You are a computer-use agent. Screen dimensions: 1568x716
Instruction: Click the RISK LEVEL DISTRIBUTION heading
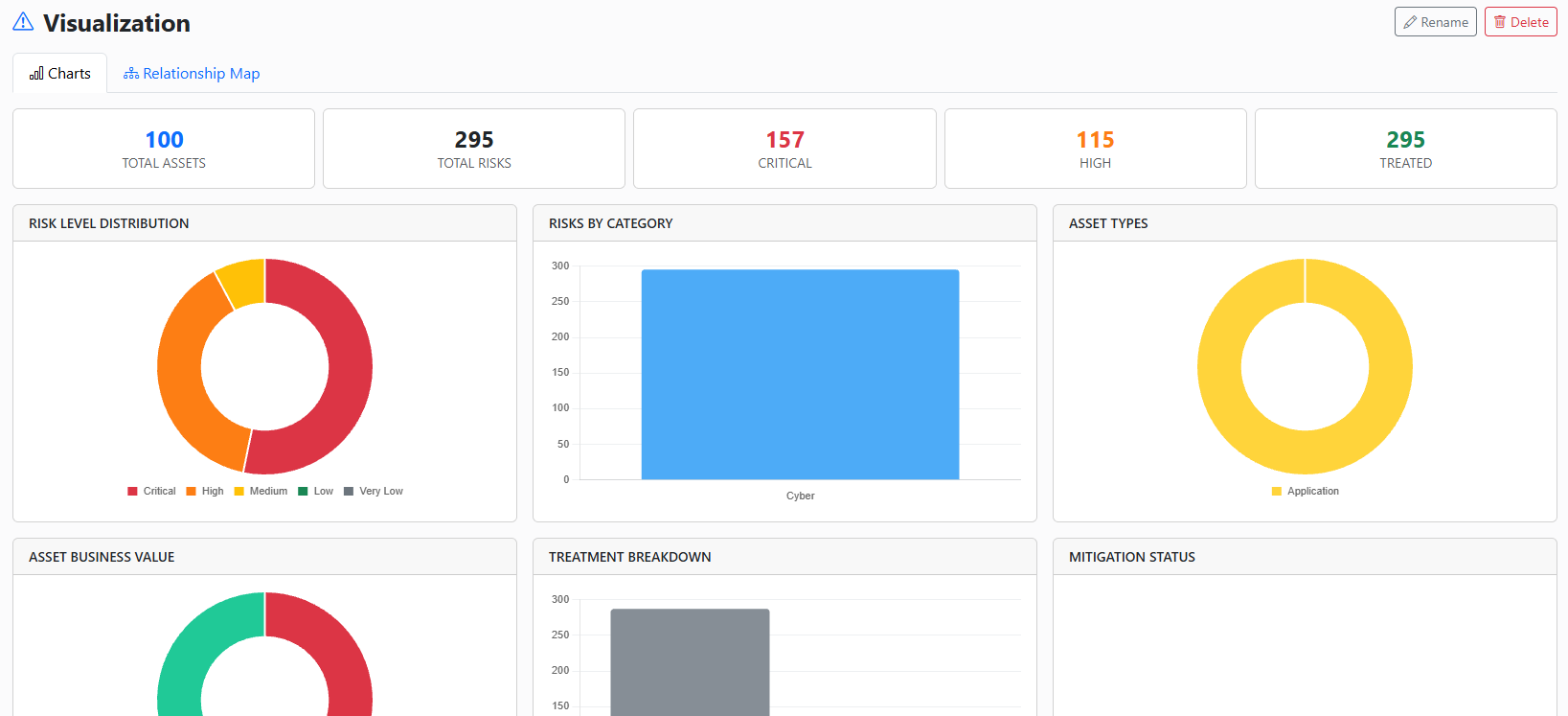(109, 223)
